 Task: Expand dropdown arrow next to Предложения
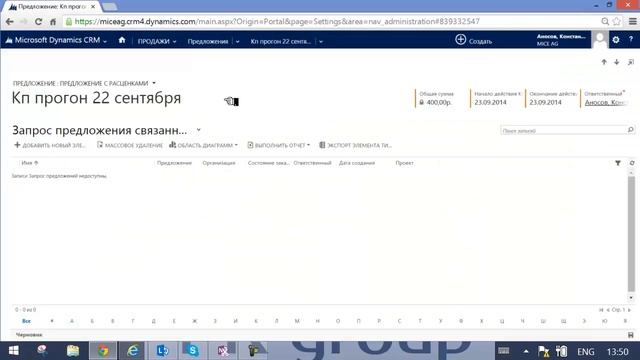click(237, 42)
